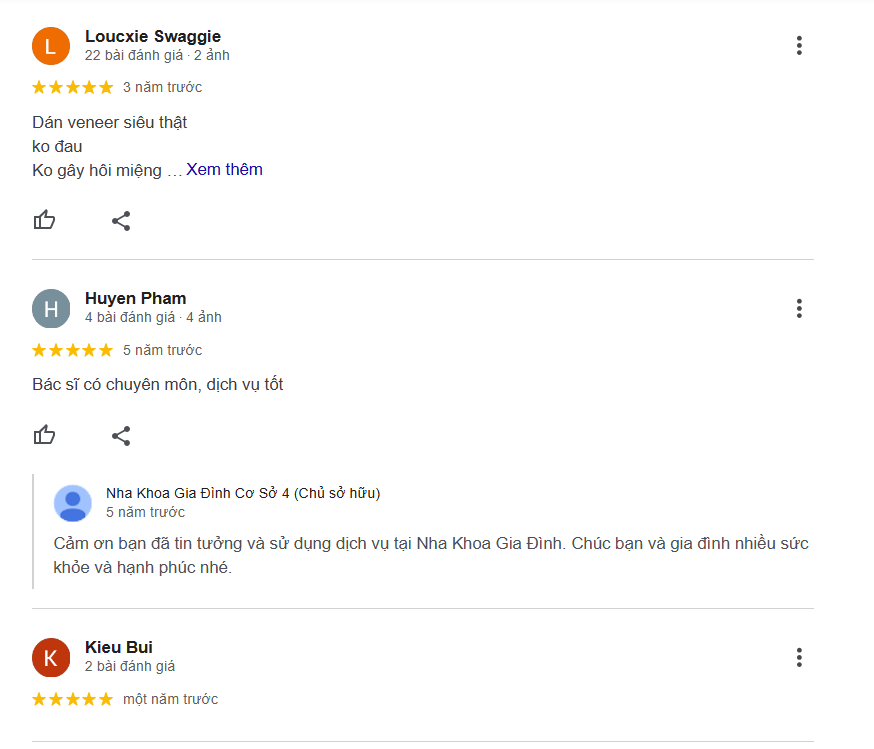The height and width of the screenshot is (749, 874).
Task: Click Nha Khoa Gia Đình owner avatar
Action: [73, 502]
